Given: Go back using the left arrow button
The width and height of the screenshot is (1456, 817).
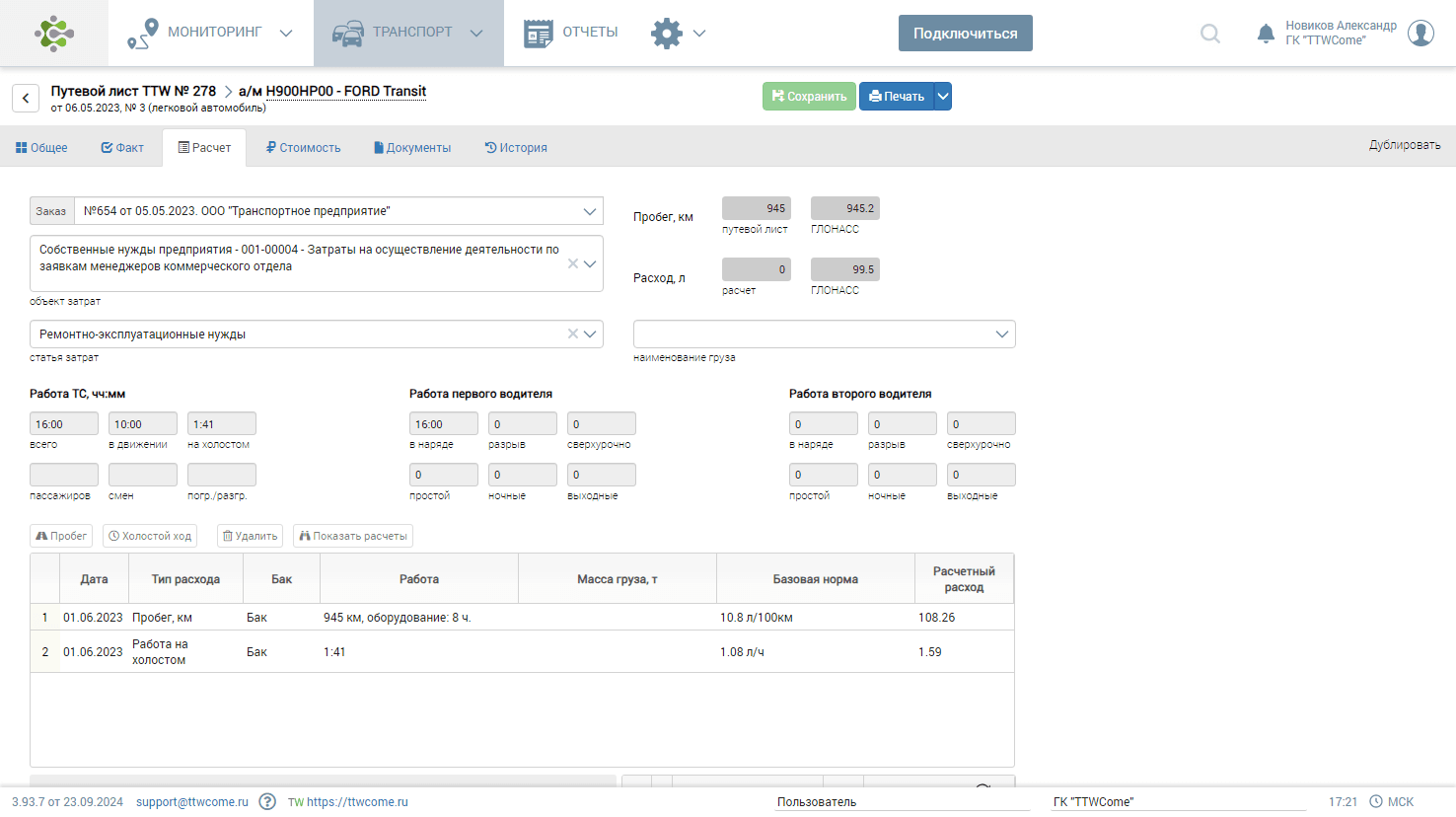Looking at the screenshot, I should 26,98.
